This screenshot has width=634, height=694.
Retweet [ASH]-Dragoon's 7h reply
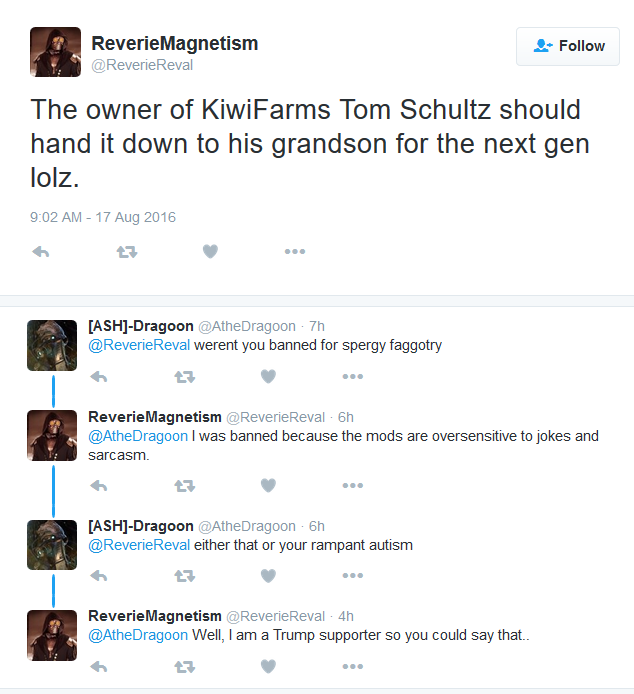click(x=184, y=377)
